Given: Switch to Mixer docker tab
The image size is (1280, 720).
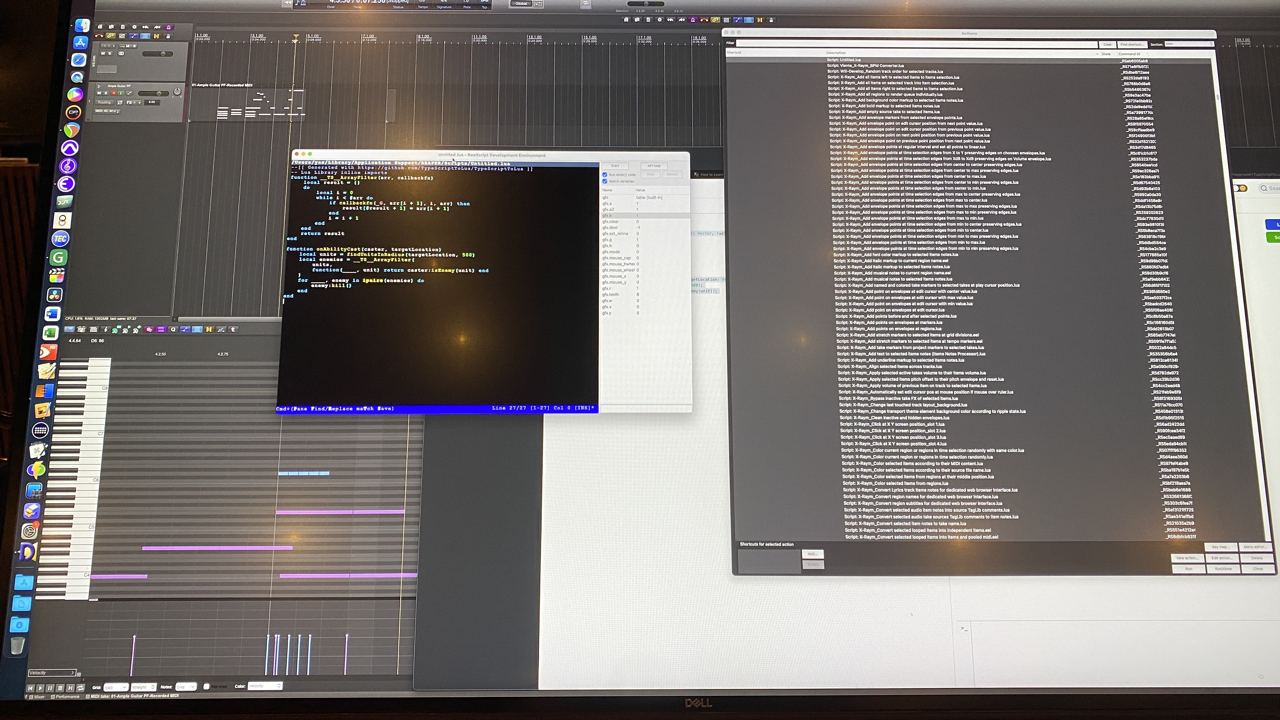Looking at the screenshot, I should (x=38, y=698).
